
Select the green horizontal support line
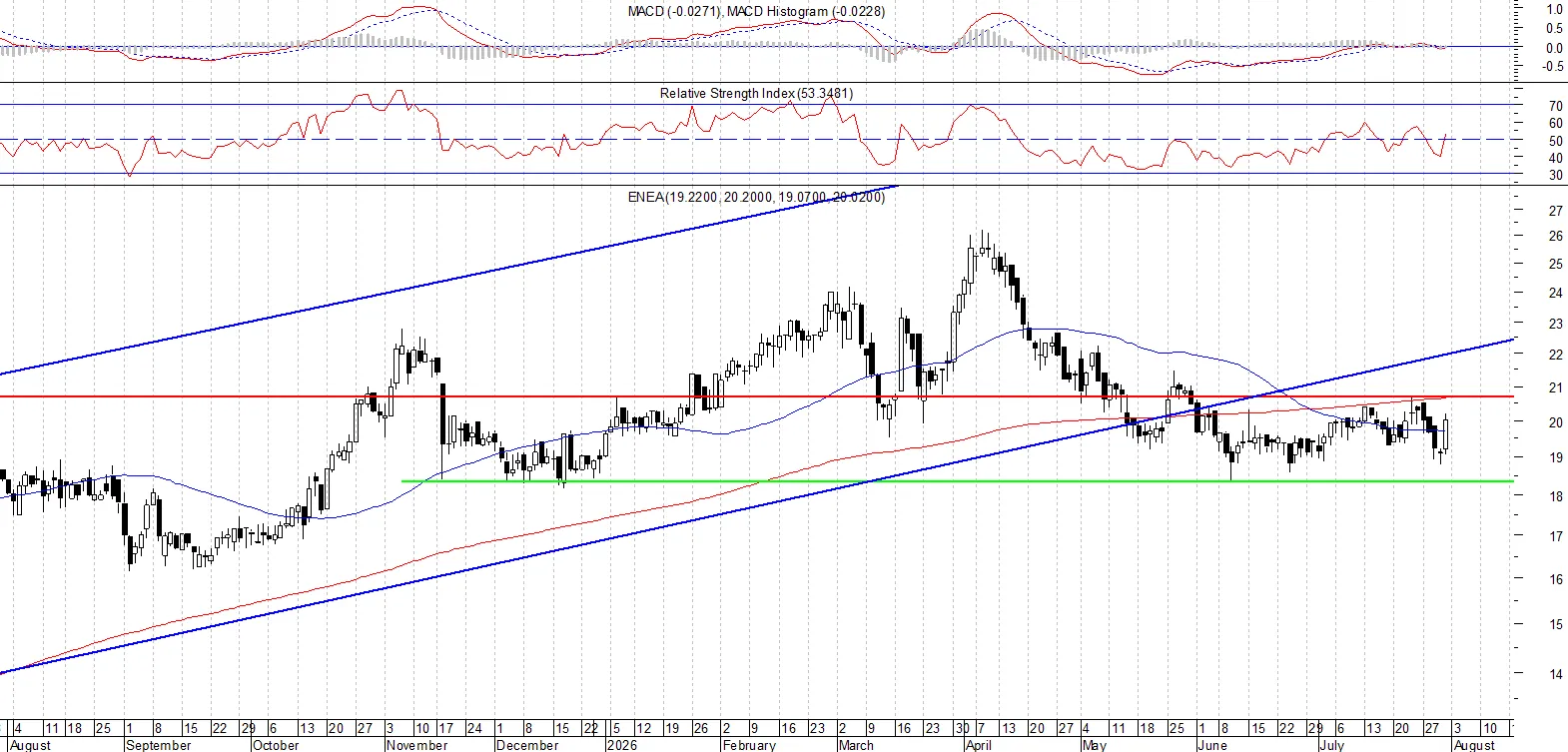[x=957, y=481]
